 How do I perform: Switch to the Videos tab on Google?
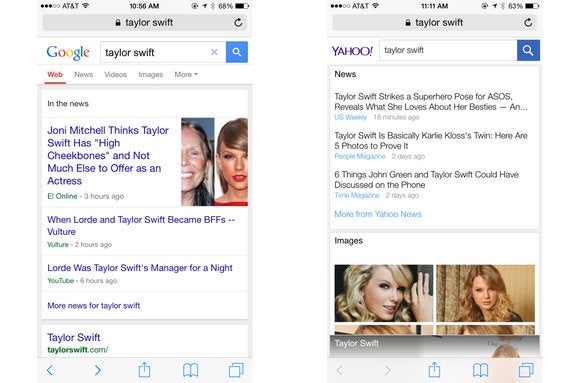(115, 74)
